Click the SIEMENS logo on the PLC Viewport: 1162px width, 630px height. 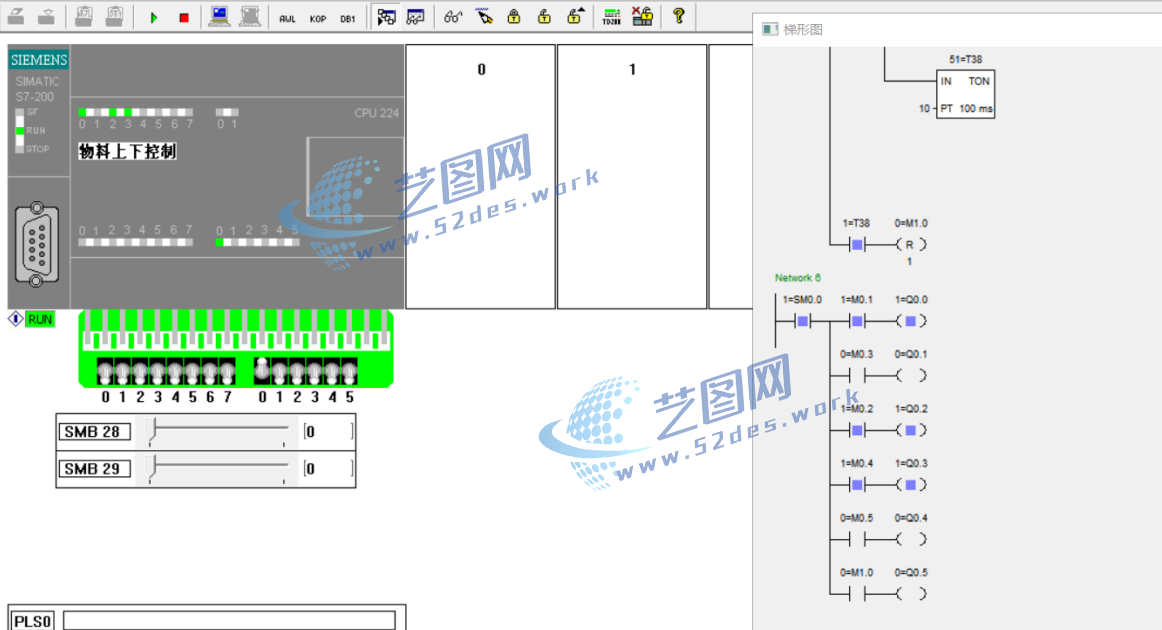pyautogui.click(x=39, y=60)
